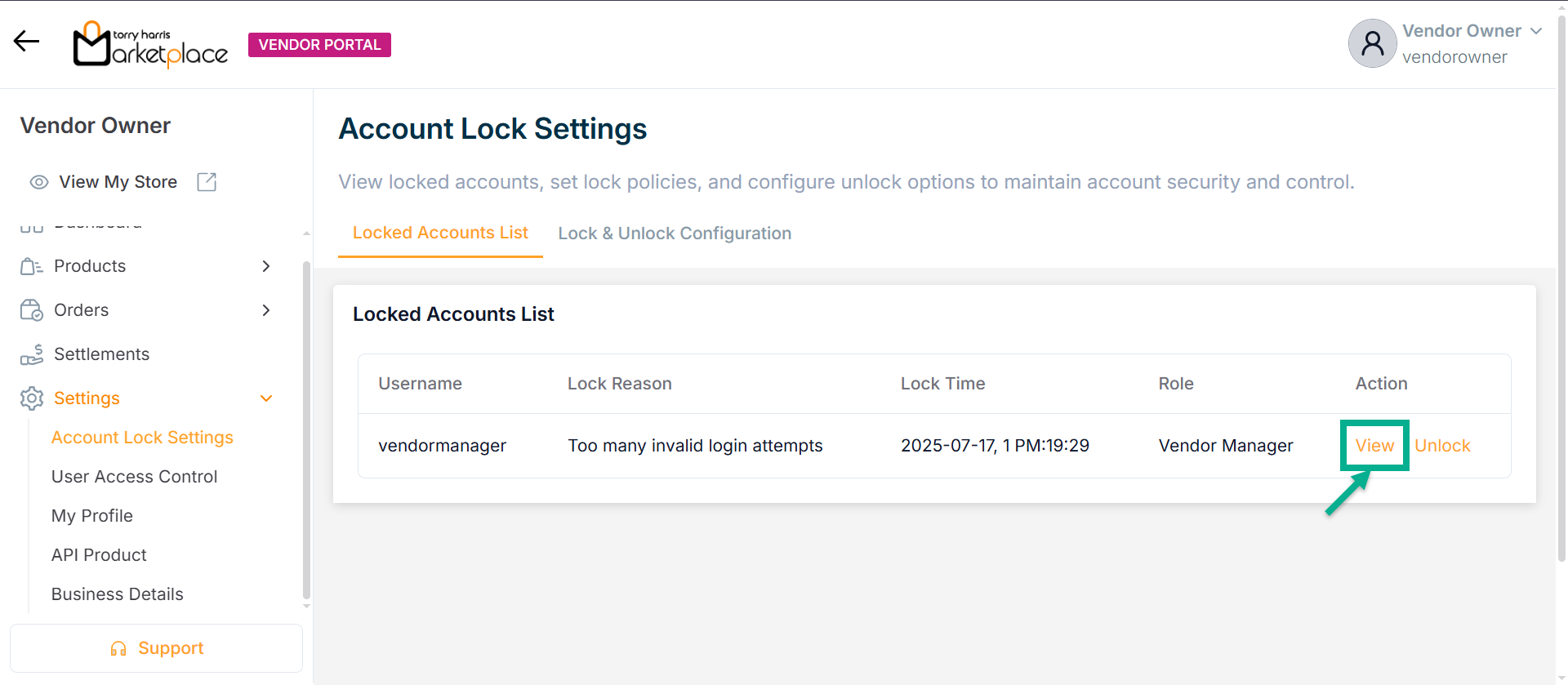Click the Orders icon in sidebar
This screenshot has height=685, width=1568.
tap(31, 310)
